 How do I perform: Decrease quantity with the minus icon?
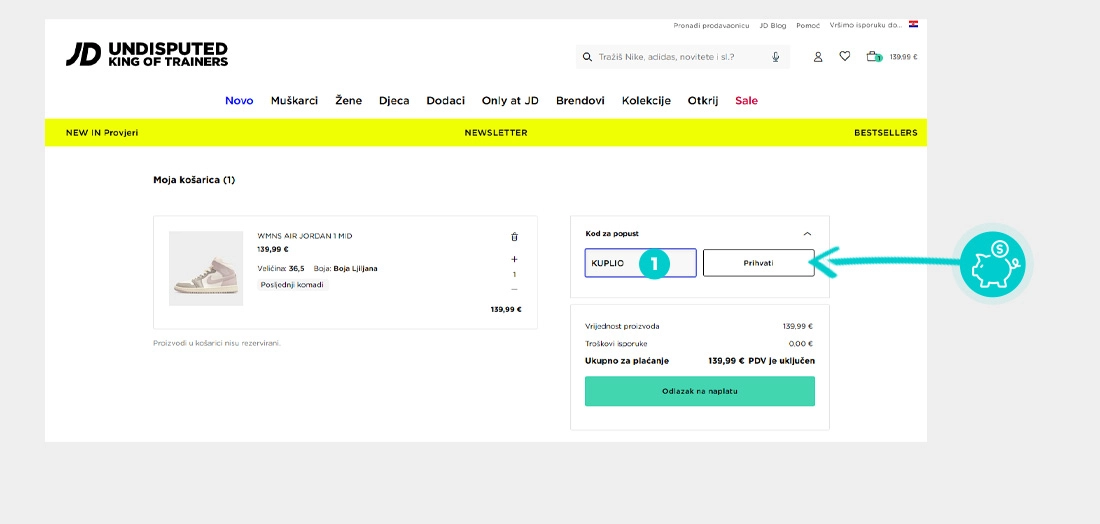tap(514, 290)
